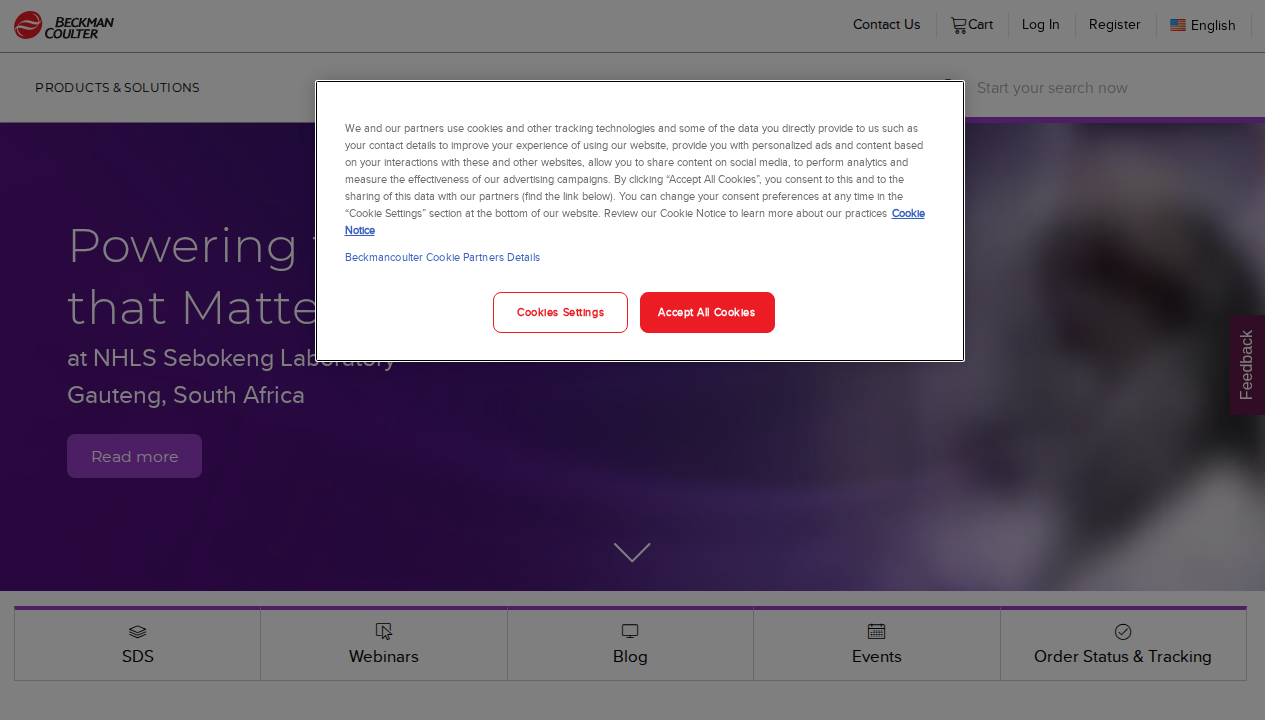Open the PRODUCTS & SOLUTIONS menu
Screen dimensions: 1280x720
117,88
